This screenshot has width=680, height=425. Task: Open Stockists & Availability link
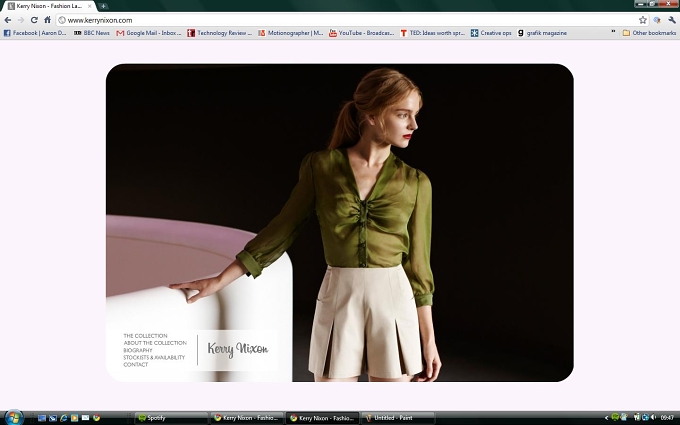point(154,357)
